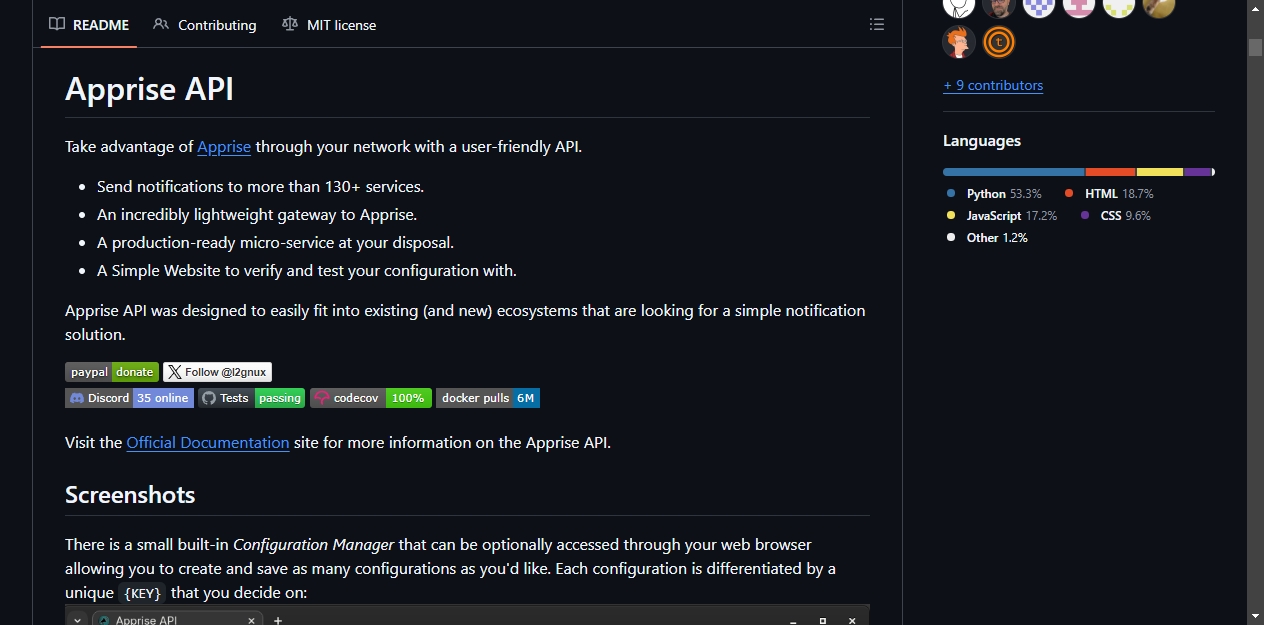Click the Other 1.2% language entry

(987, 238)
